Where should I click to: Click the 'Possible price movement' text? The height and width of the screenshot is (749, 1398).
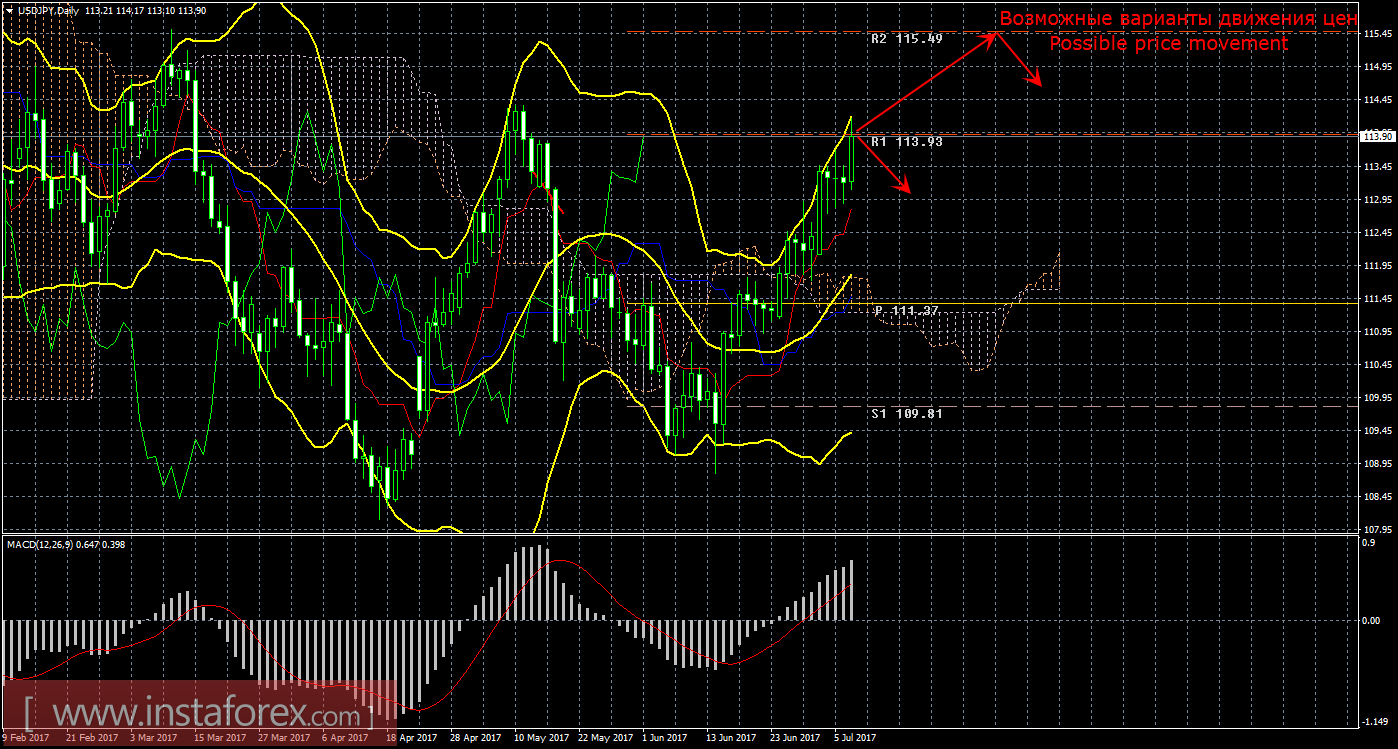pyautogui.click(x=1168, y=44)
